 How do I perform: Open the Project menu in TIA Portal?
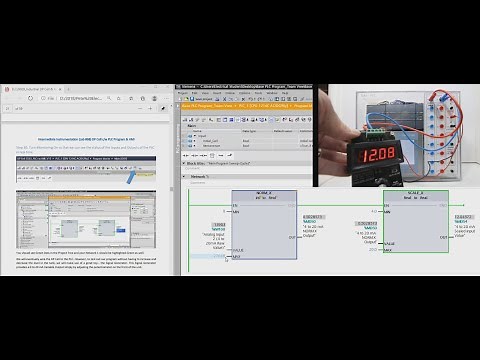click(183, 93)
